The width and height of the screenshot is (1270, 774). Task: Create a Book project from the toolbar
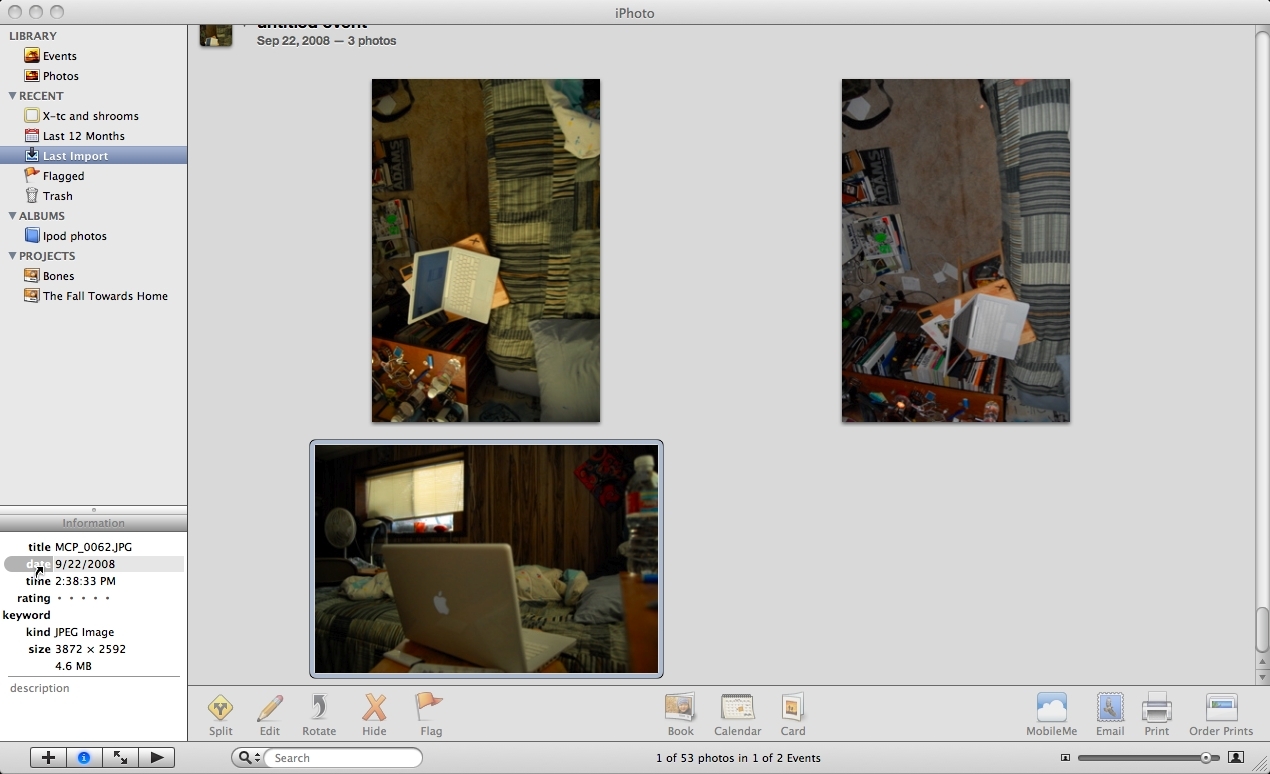tap(680, 709)
